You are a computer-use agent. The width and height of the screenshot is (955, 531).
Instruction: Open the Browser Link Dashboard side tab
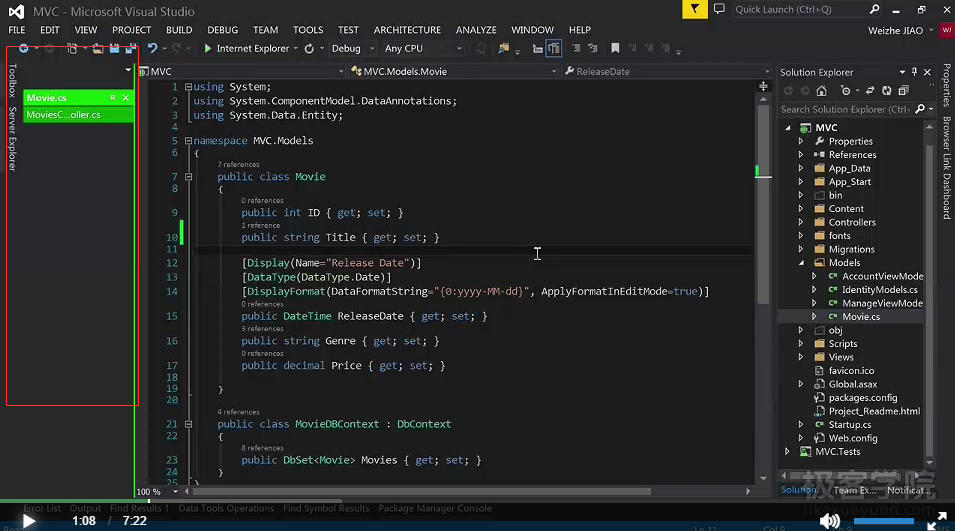(x=947, y=167)
